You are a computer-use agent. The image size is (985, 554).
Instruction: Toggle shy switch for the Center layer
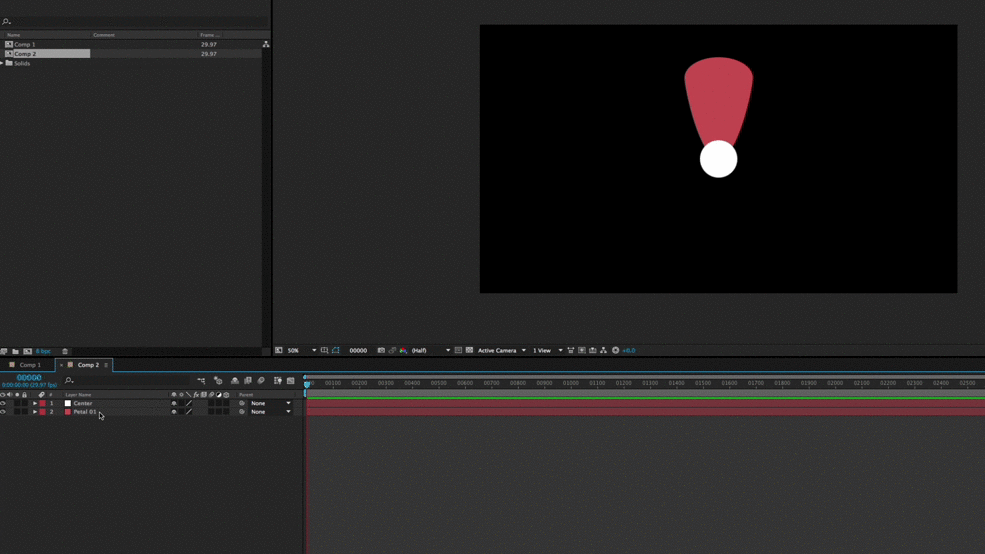(x=174, y=403)
